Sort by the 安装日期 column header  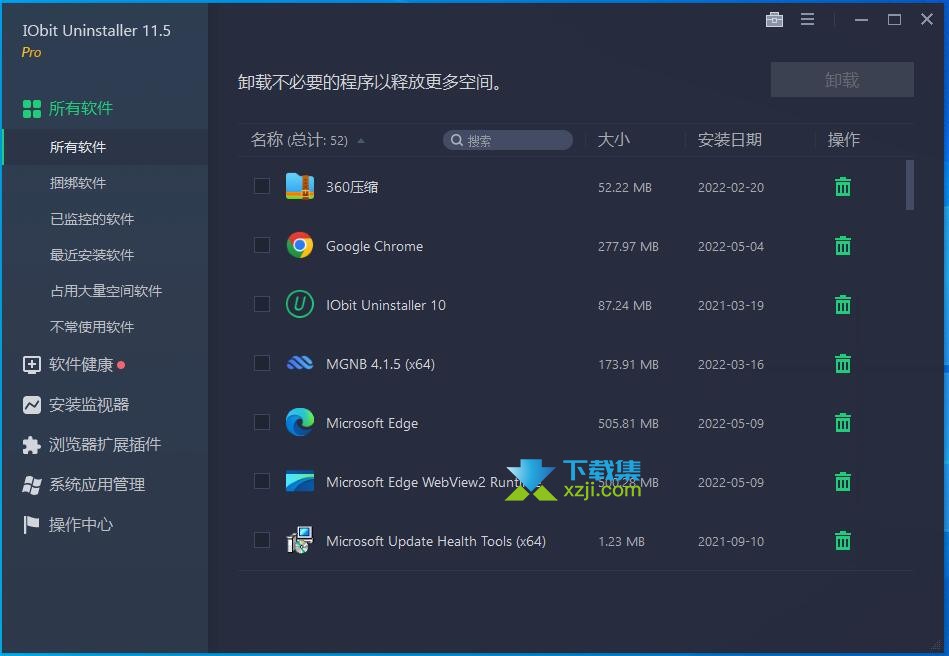pyautogui.click(x=729, y=140)
